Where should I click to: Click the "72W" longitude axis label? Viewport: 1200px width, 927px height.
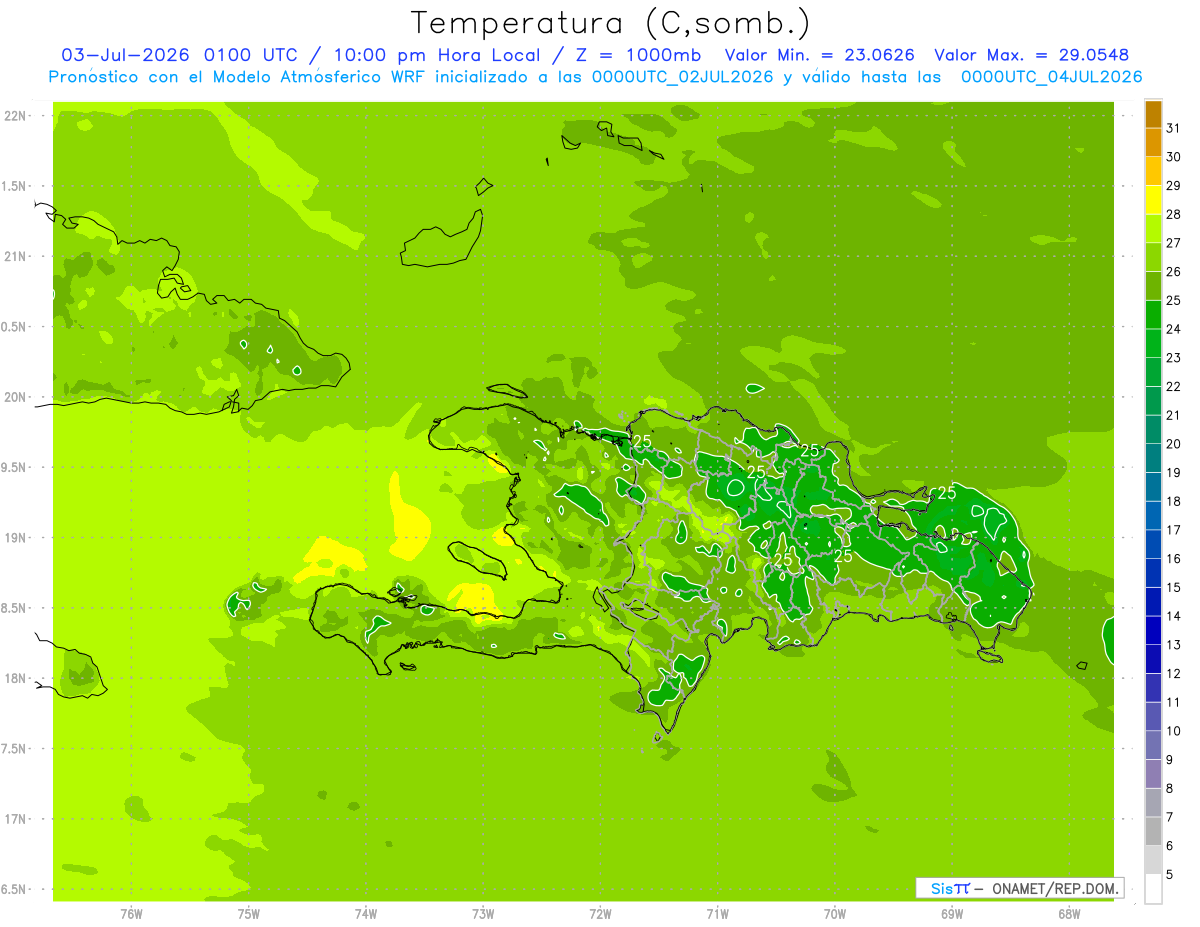coord(600,914)
